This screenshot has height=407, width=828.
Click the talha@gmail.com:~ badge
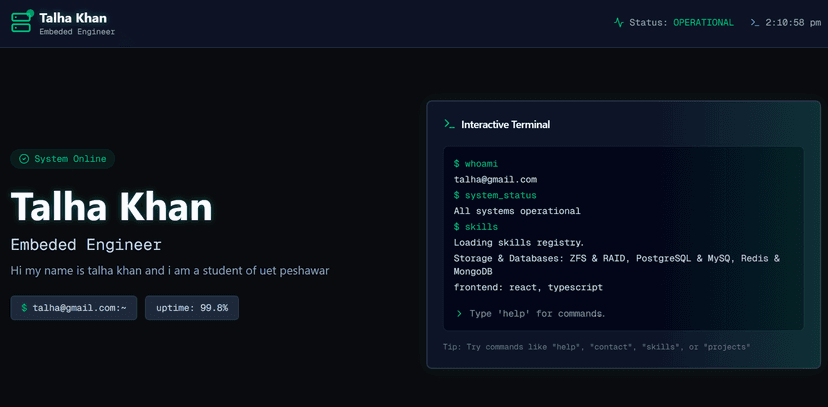[74, 308]
